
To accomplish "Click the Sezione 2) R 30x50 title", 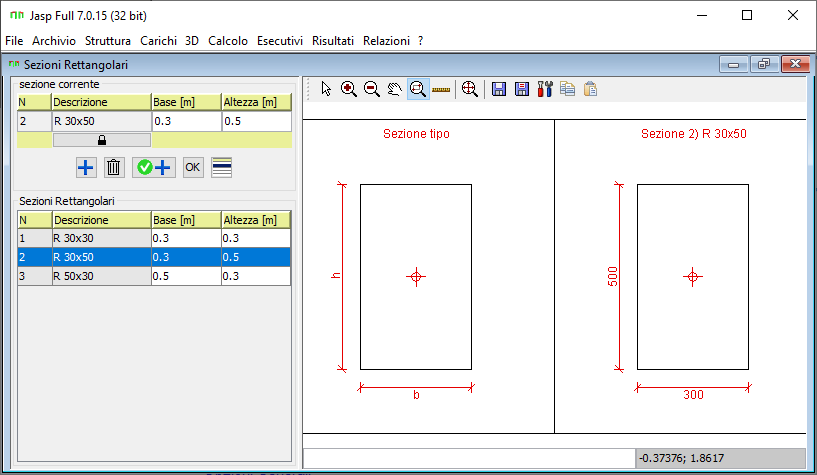I will tap(694, 134).
